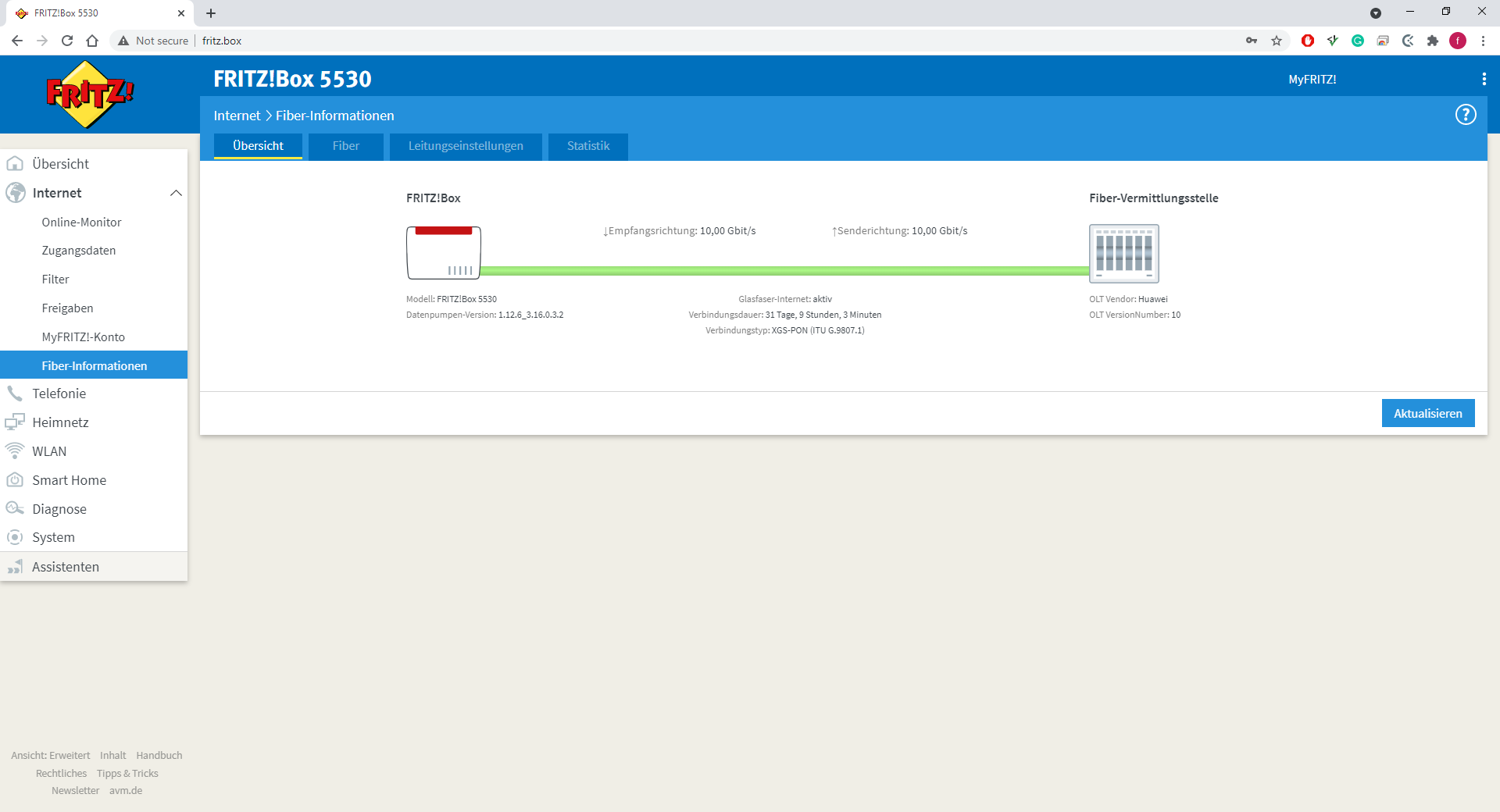Viewport: 1500px width, 812px height.
Task: Click Ansicht: Erweitert footer link
Action: click(x=51, y=756)
